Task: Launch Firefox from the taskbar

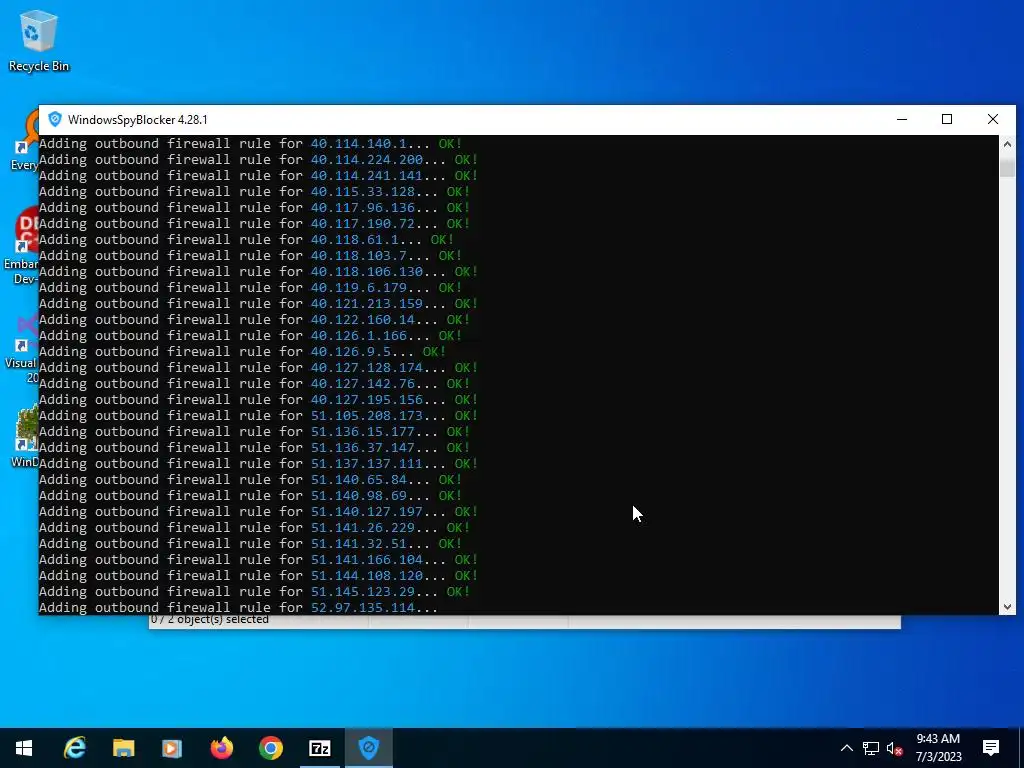Action: point(221,748)
